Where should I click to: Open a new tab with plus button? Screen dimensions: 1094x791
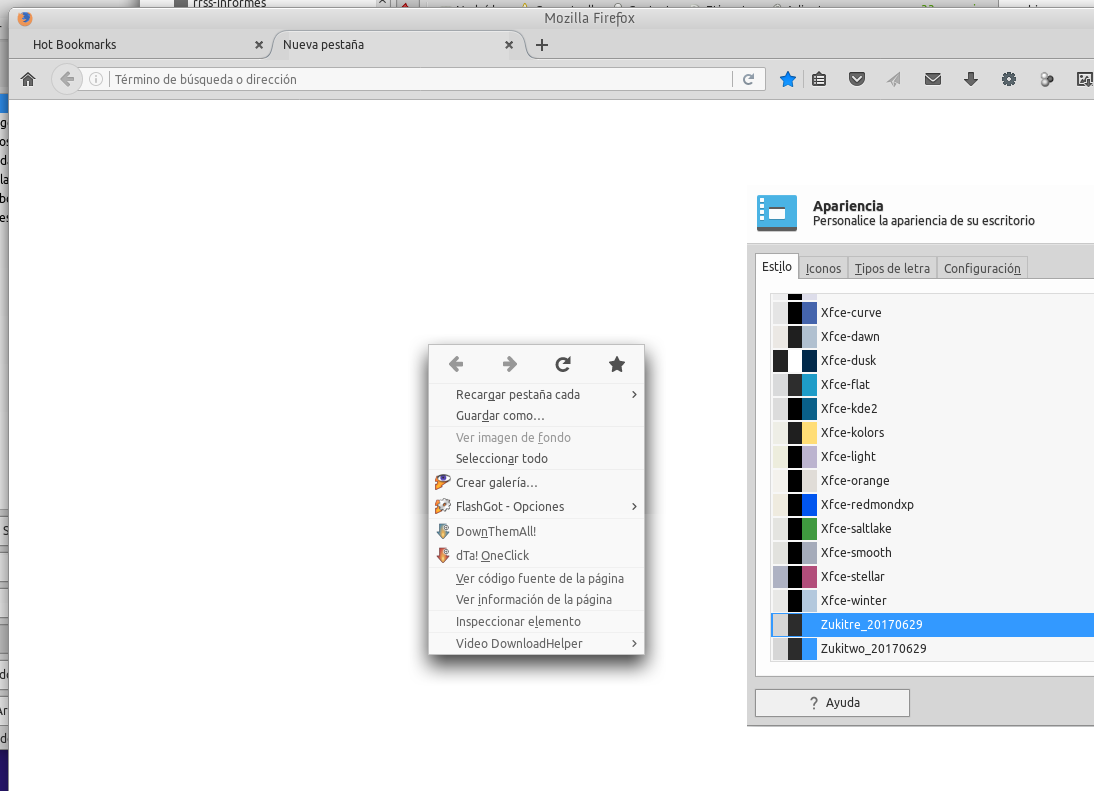coord(541,45)
